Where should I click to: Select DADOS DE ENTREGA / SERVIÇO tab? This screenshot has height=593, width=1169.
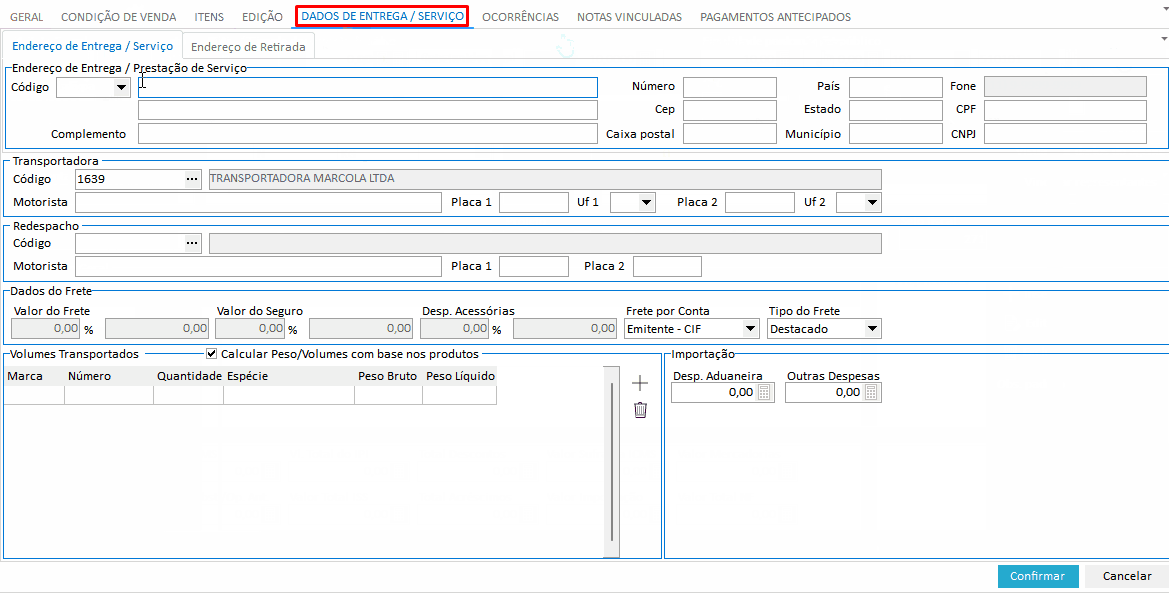[382, 16]
